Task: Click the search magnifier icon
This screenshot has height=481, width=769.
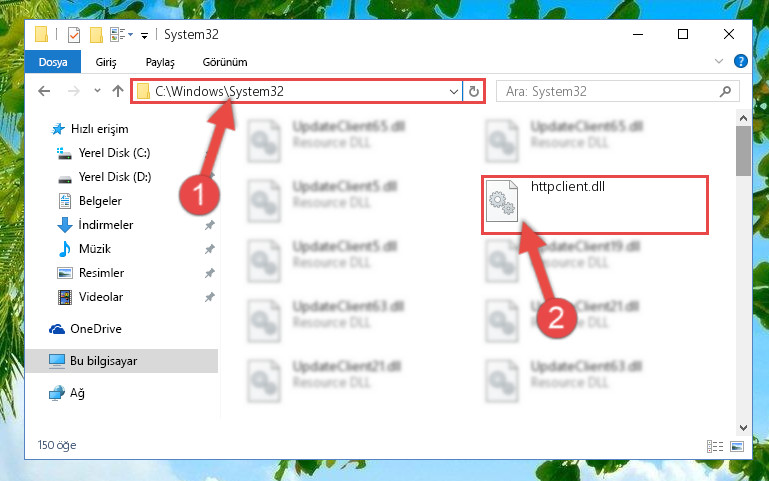Action: click(x=725, y=92)
